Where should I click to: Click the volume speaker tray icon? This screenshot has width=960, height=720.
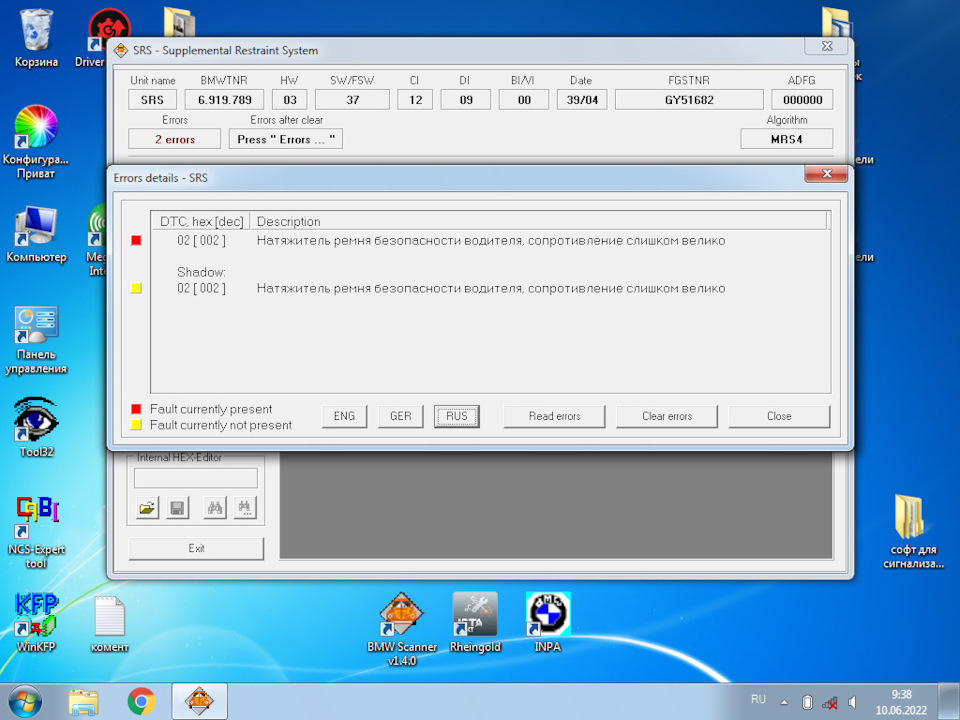tap(853, 702)
